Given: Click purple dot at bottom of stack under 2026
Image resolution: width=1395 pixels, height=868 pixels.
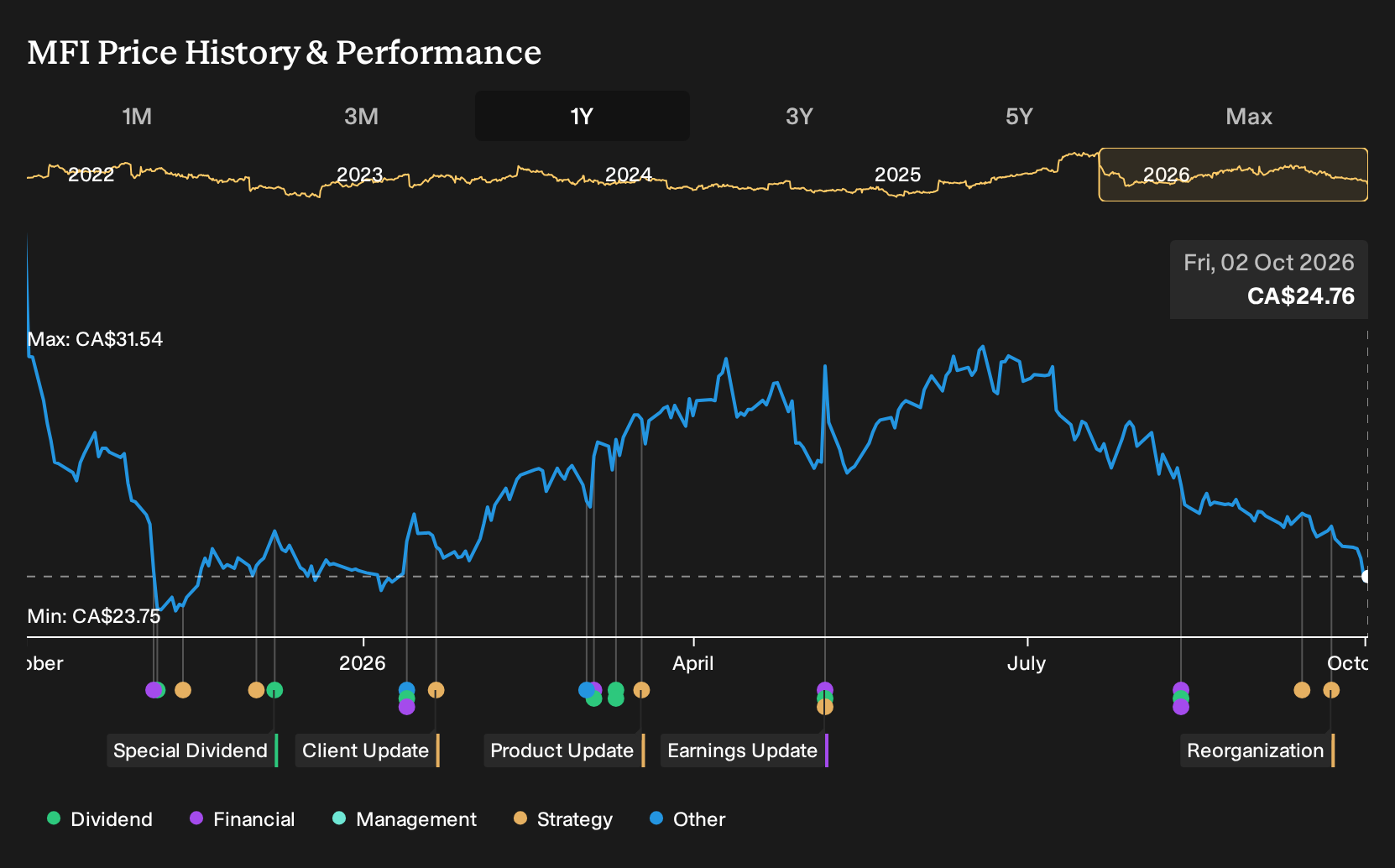Looking at the screenshot, I should tap(406, 707).
